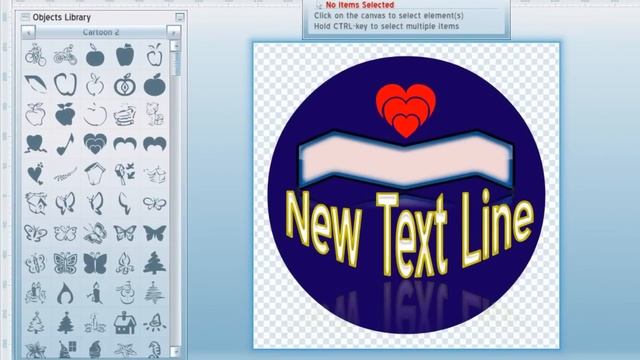This screenshot has width=640, height=360.
Task: Insert the music note with heart shape
Action: coord(65,144)
